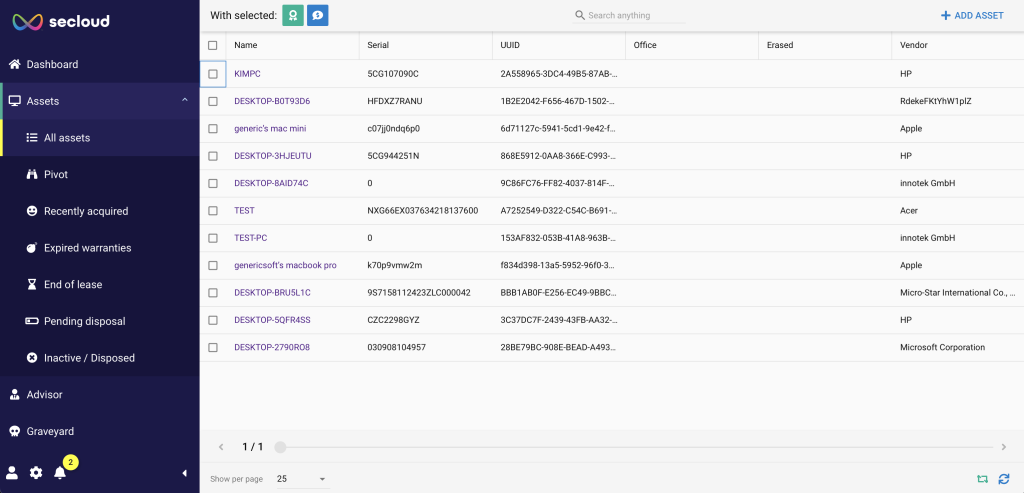
Task: Click the Search anything field
Action: (636, 16)
